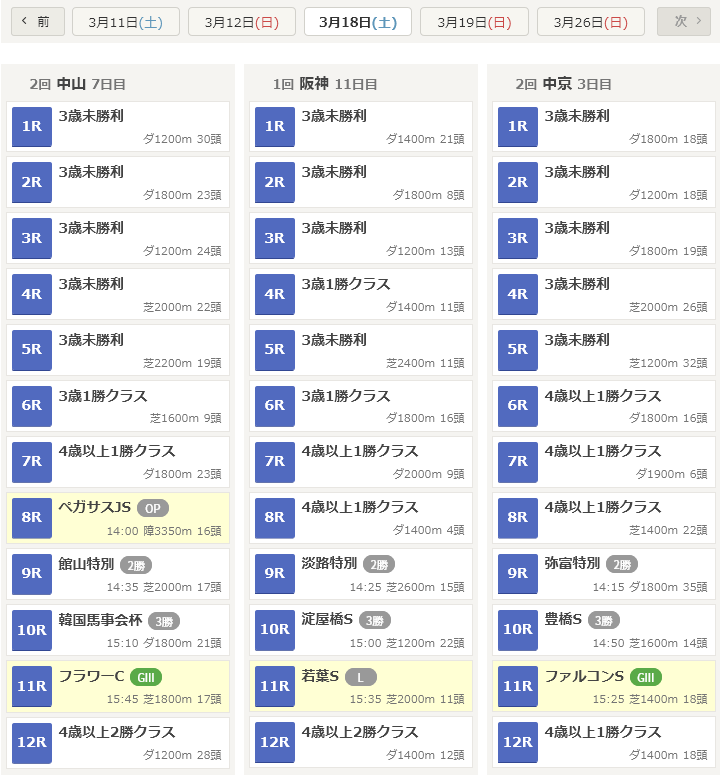Open Hanshin 8R 4歳以上1勝クラス row
Viewport: 720px width, 775px height.
click(x=361, y=517)
